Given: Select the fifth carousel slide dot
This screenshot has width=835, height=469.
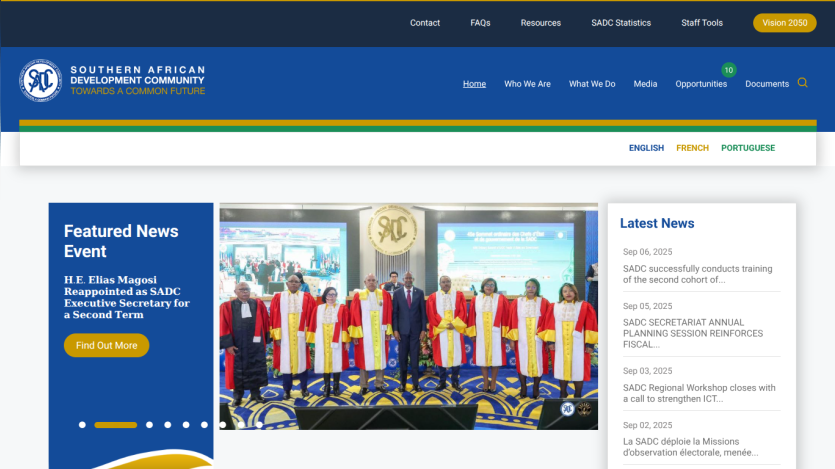Looking at the screenshot, I should 186,425.
